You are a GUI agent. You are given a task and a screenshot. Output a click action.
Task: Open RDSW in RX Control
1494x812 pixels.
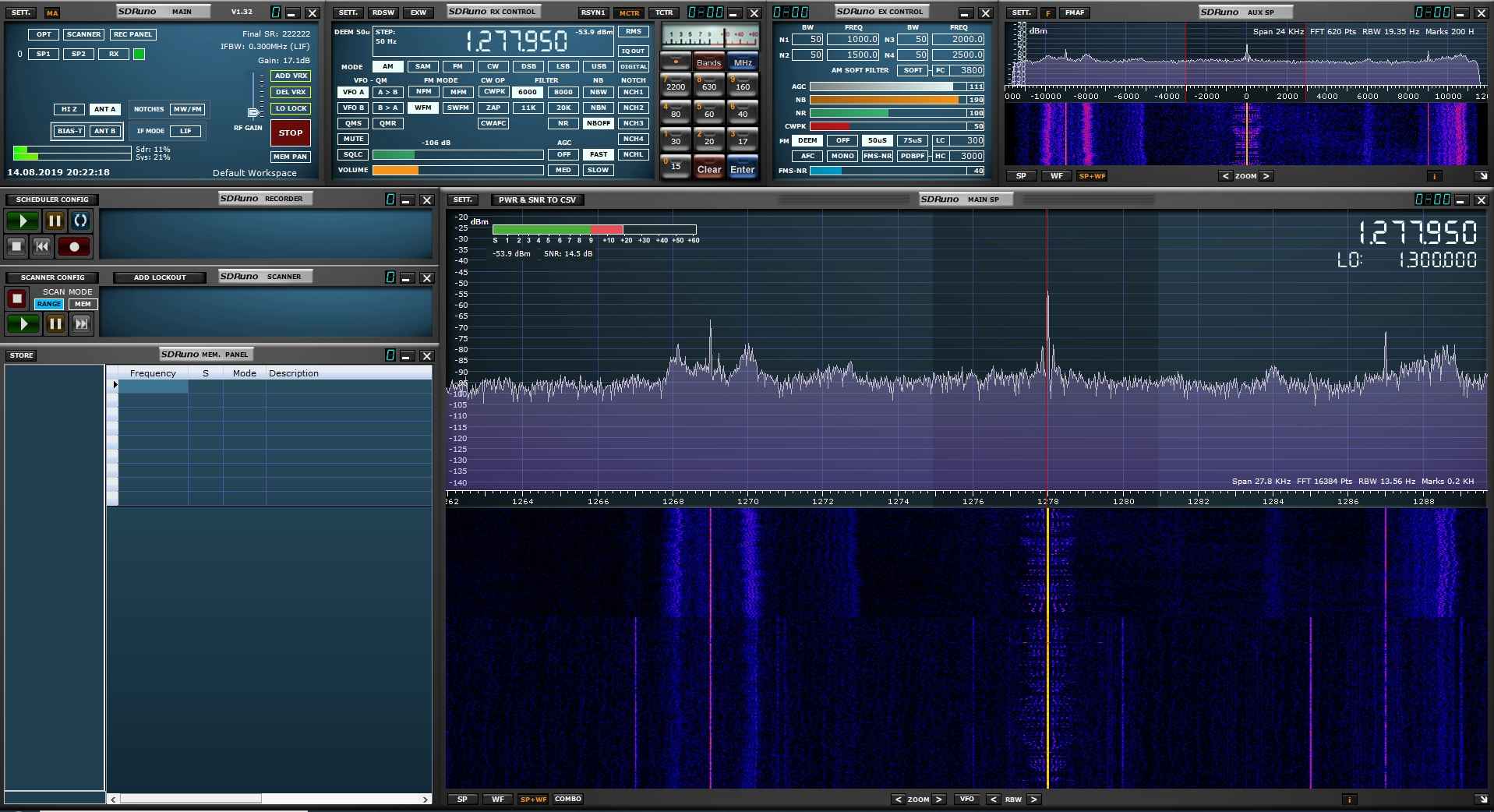(x=383, y=12)
